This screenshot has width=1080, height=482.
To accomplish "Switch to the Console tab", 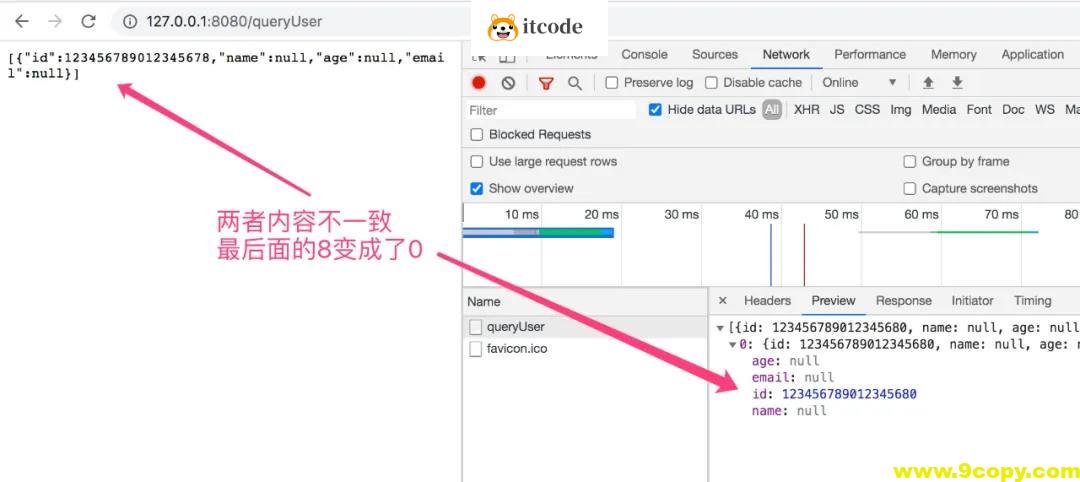I will point(644,55).
